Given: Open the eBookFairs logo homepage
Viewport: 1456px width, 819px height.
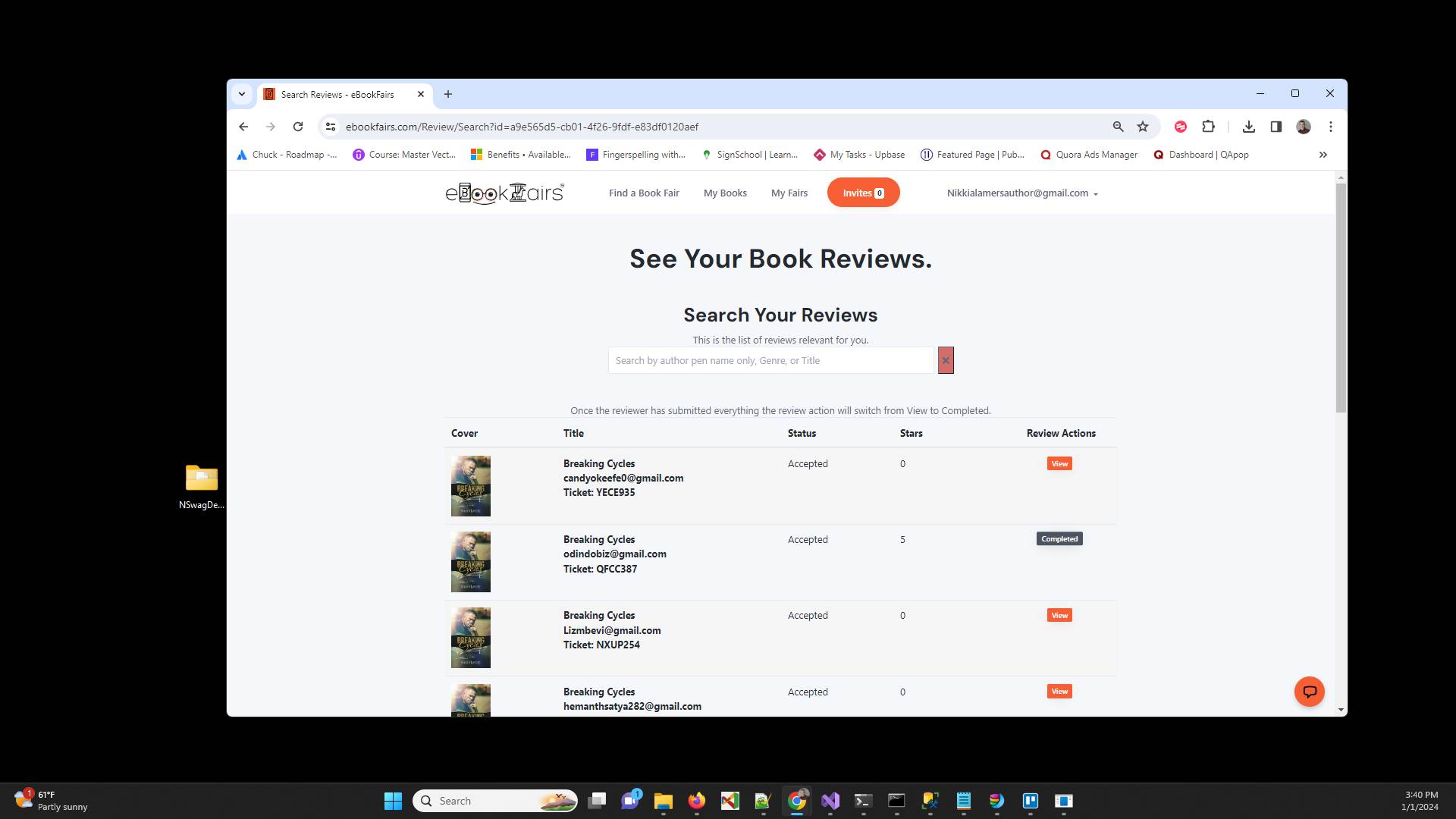Looking at the screenshot, I should pos(504,193).
